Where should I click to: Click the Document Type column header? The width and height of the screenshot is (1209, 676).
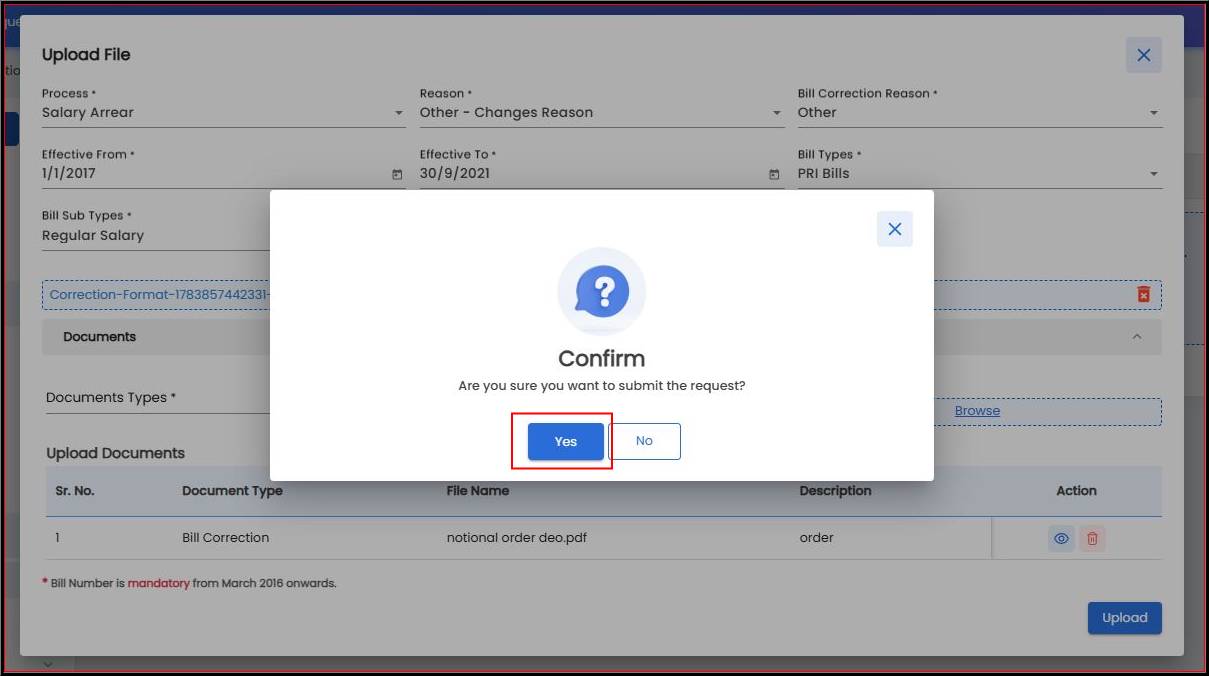click(232, 491)
